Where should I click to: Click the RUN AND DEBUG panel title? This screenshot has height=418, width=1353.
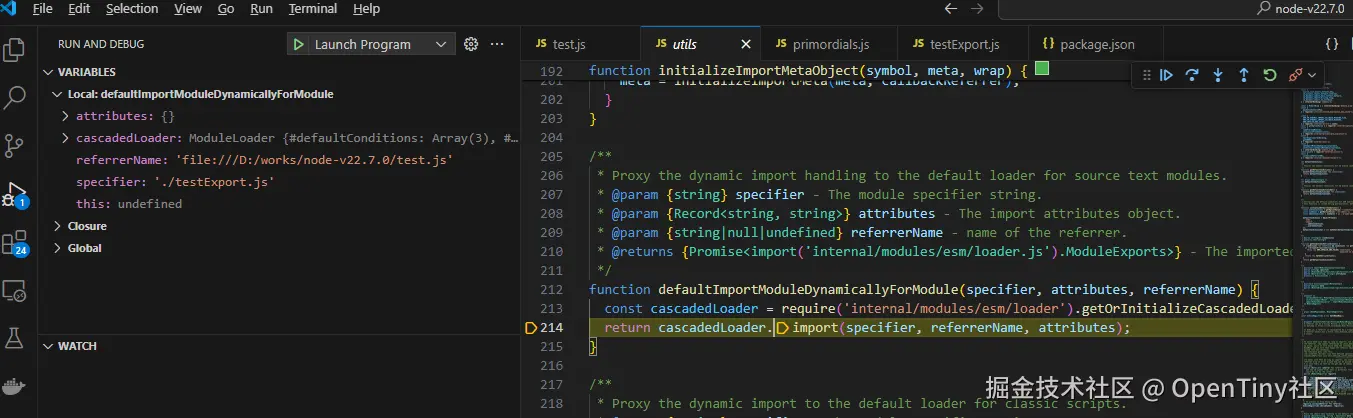pos(101,44)
